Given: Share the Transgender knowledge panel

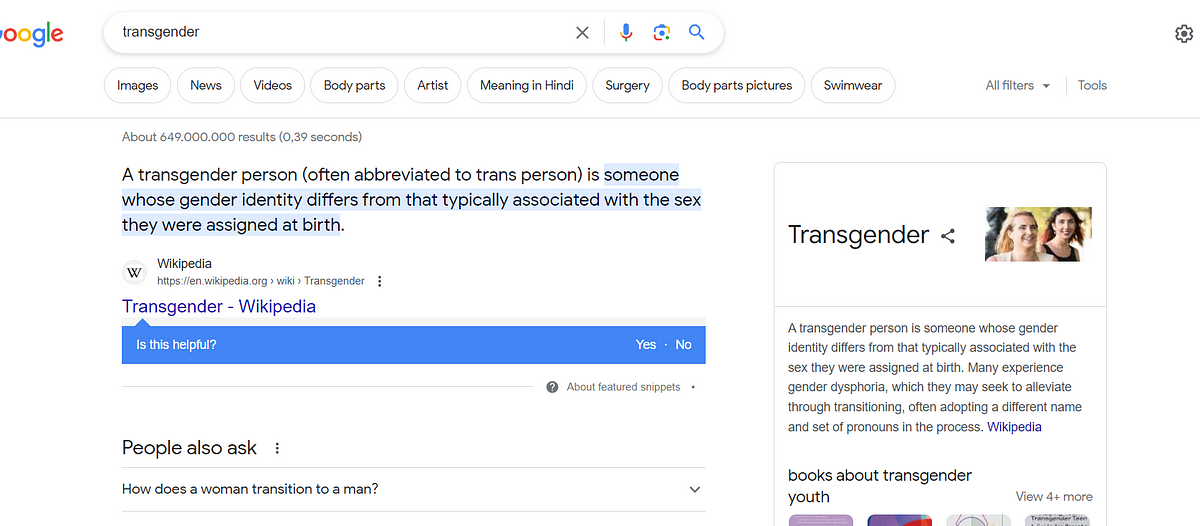Looking at the screenshot, I should [x=948, y=236].
